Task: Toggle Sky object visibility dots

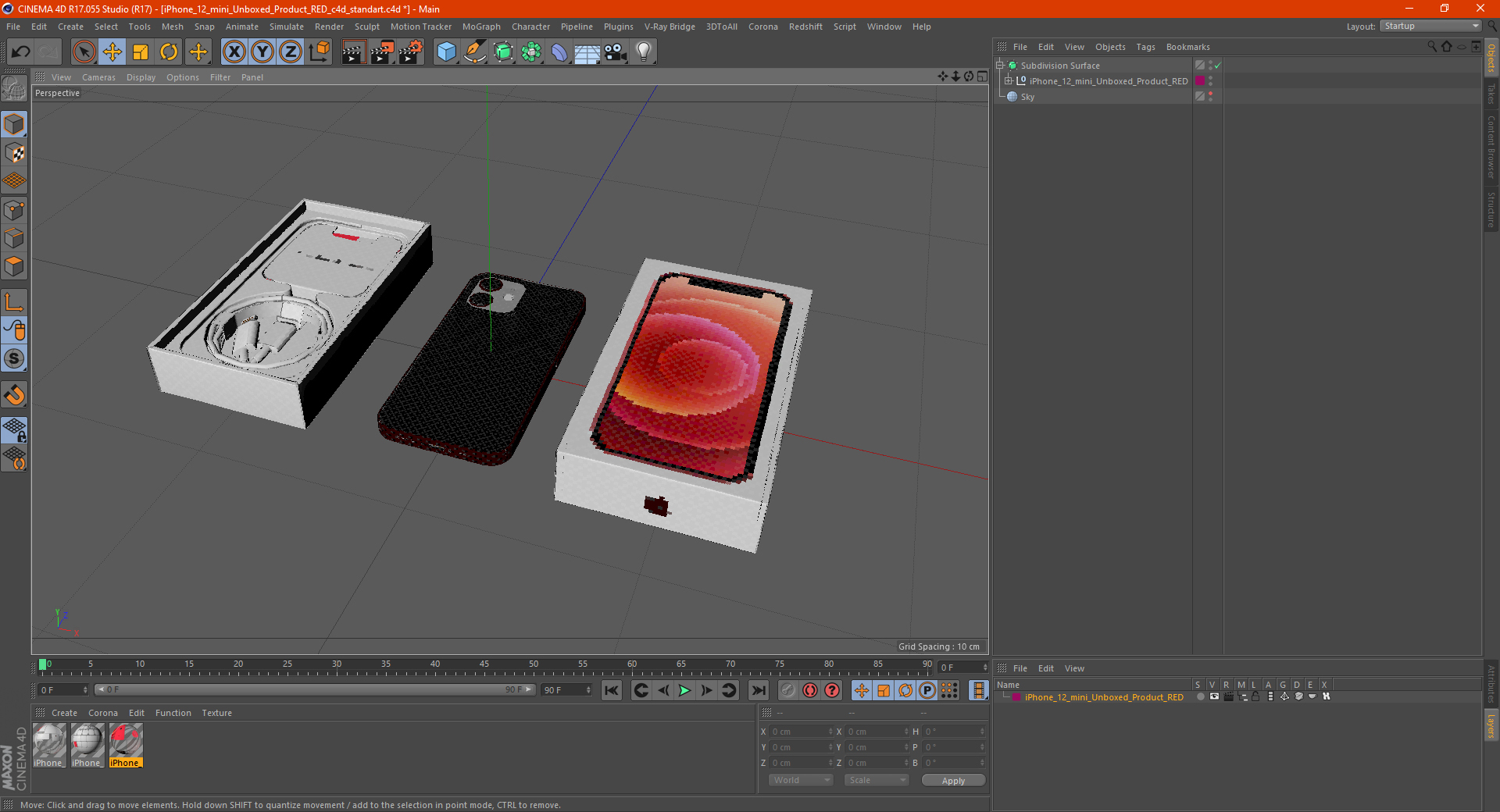Action: (x=1210, y=97)
